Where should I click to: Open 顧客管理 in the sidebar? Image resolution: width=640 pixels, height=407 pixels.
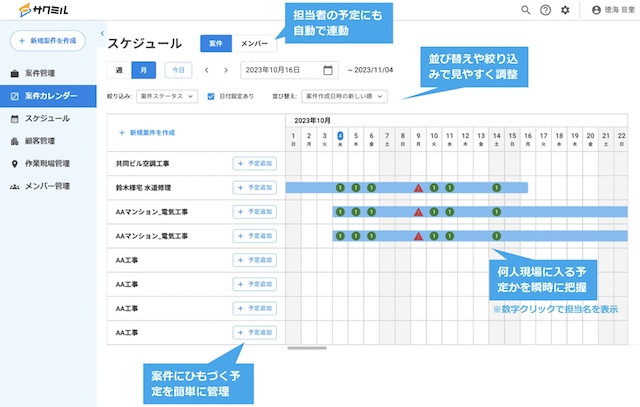coord(40,141)
